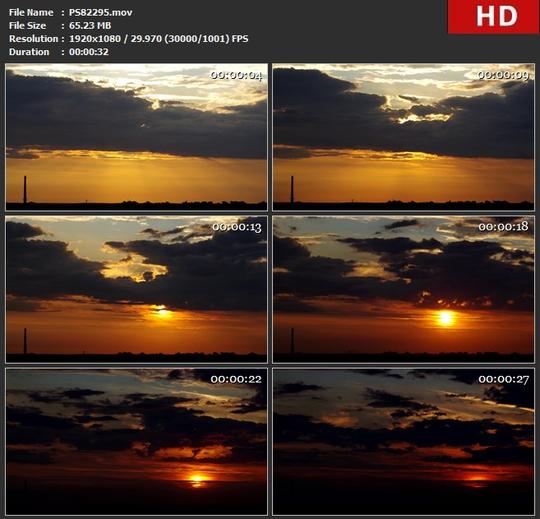Open the thumbnail stamped 00:00:22
The width and height of the screenshot is (540, 519).
136,442
